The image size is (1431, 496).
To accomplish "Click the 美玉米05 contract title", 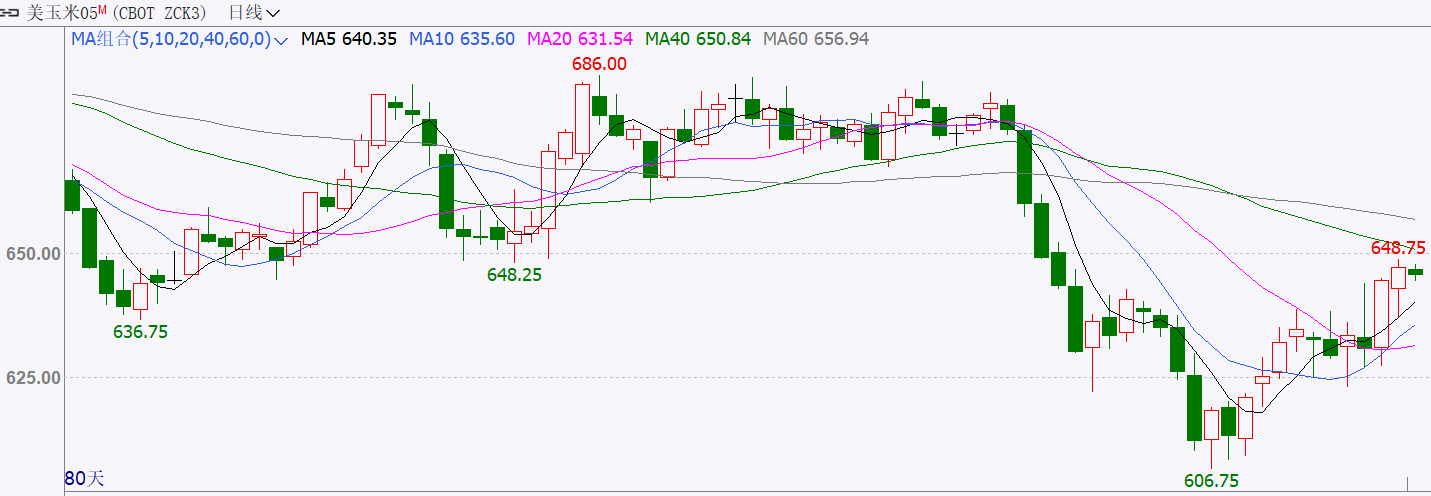I will (x=60, y=13).
